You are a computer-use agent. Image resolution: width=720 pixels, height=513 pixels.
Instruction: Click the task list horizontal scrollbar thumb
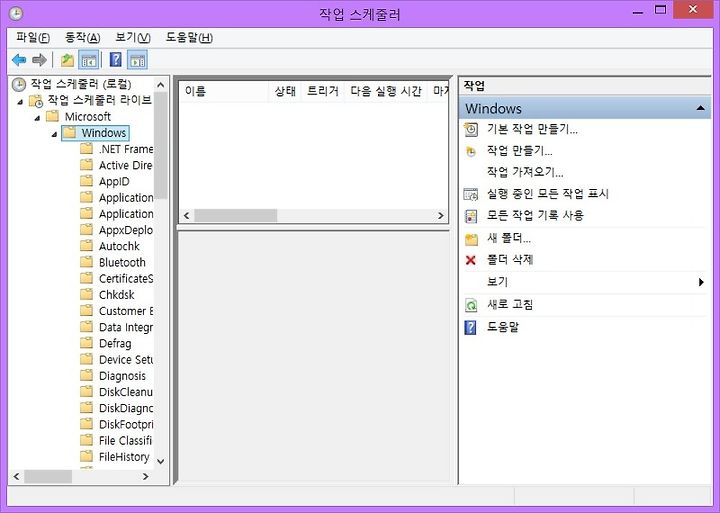pyautogui.click(x=236, y=215)
